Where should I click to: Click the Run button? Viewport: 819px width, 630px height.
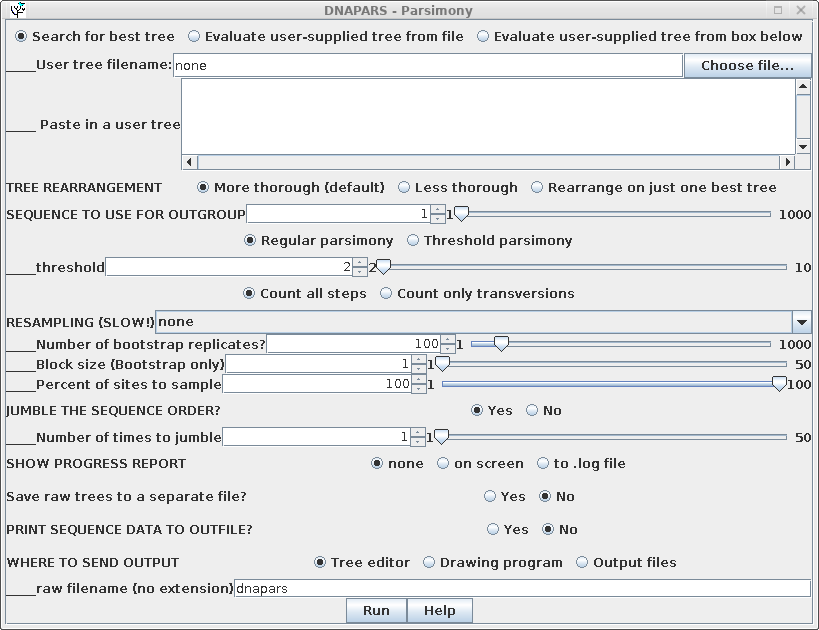(376, 611)
